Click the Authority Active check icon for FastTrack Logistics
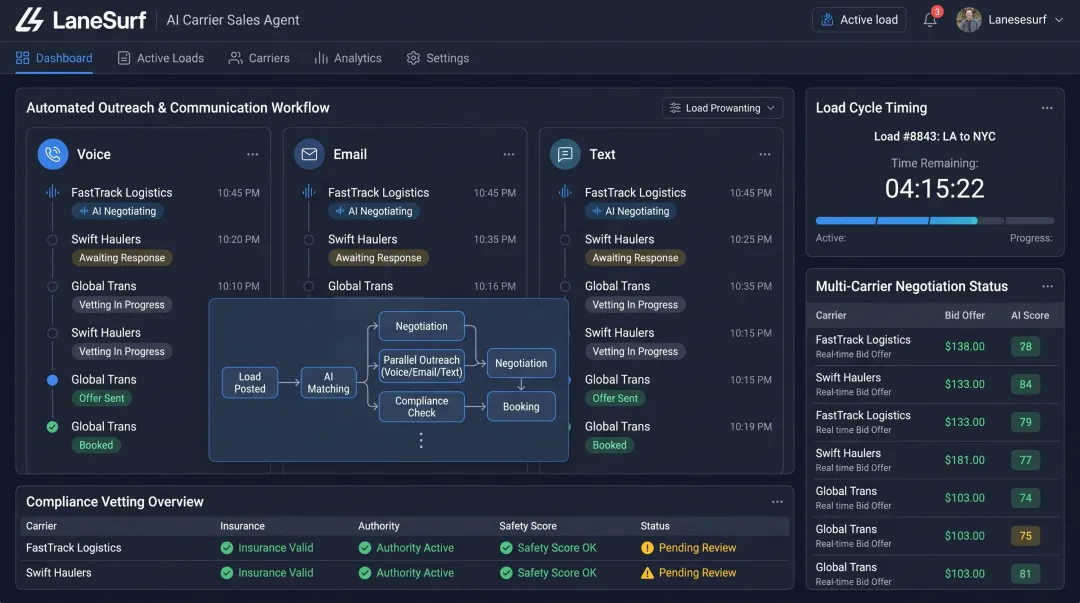 (x=365, y=548)
